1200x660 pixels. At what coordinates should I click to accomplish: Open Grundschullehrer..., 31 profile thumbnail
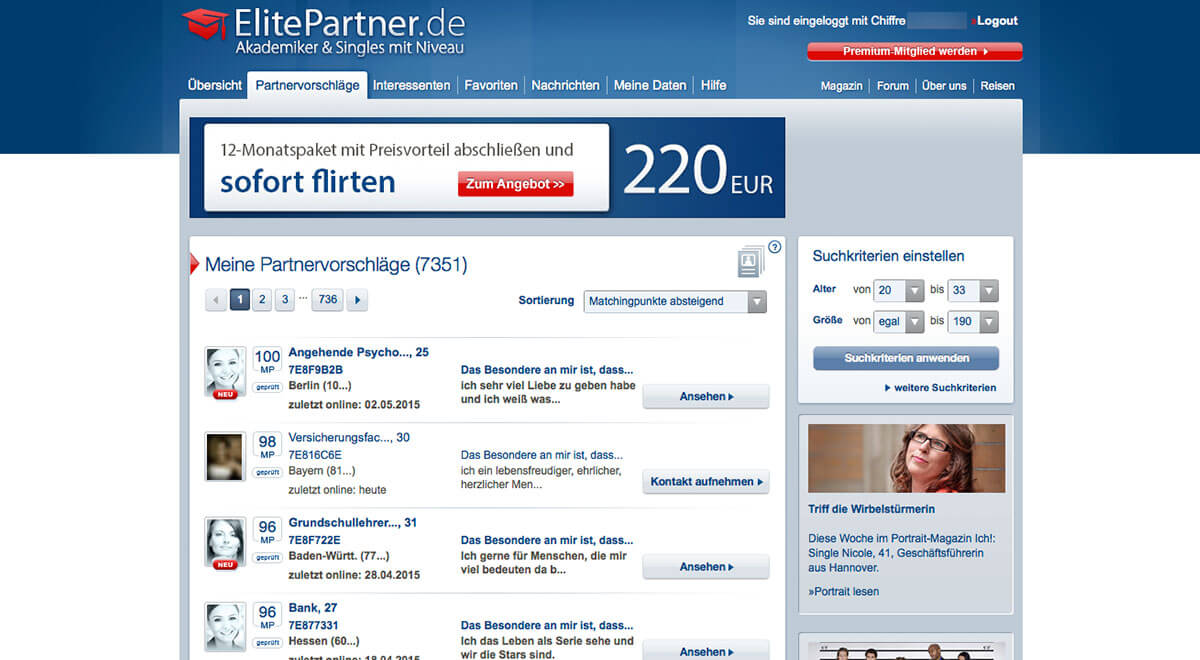pos(225,542)
